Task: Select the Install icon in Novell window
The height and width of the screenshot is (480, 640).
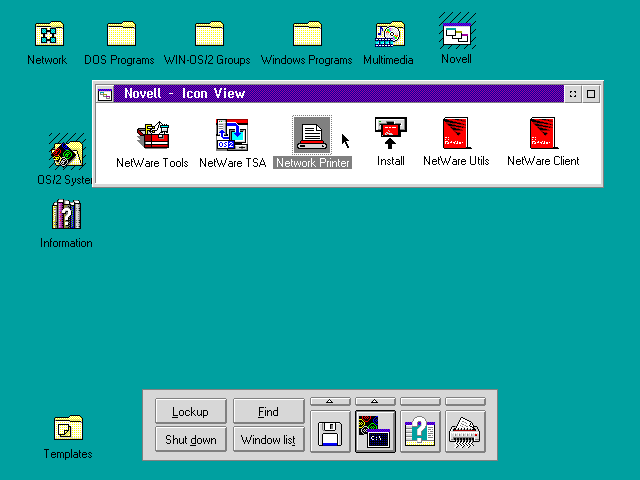Action: click(x=391, y=133)
